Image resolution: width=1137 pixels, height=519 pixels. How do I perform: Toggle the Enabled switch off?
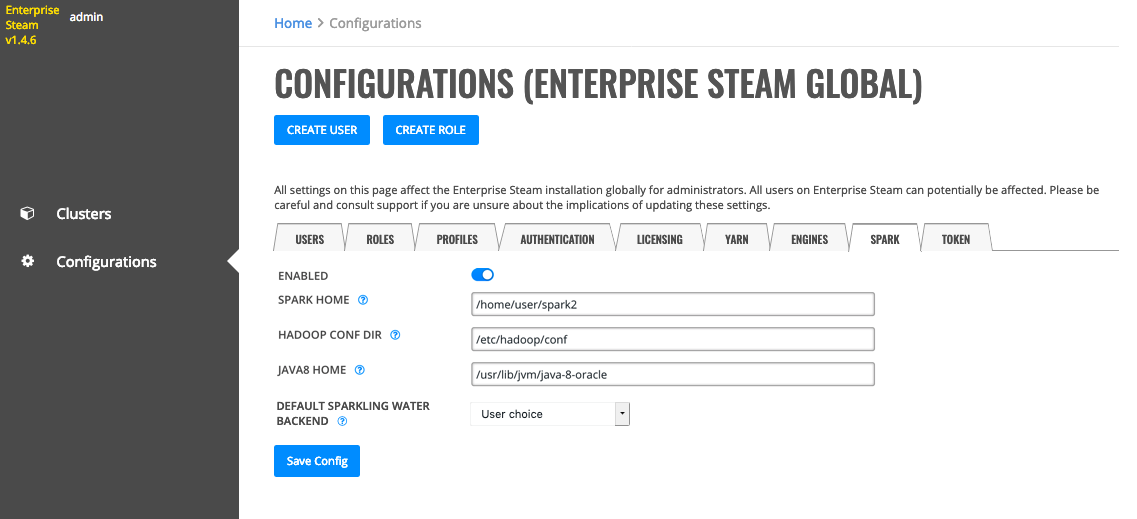482,275
